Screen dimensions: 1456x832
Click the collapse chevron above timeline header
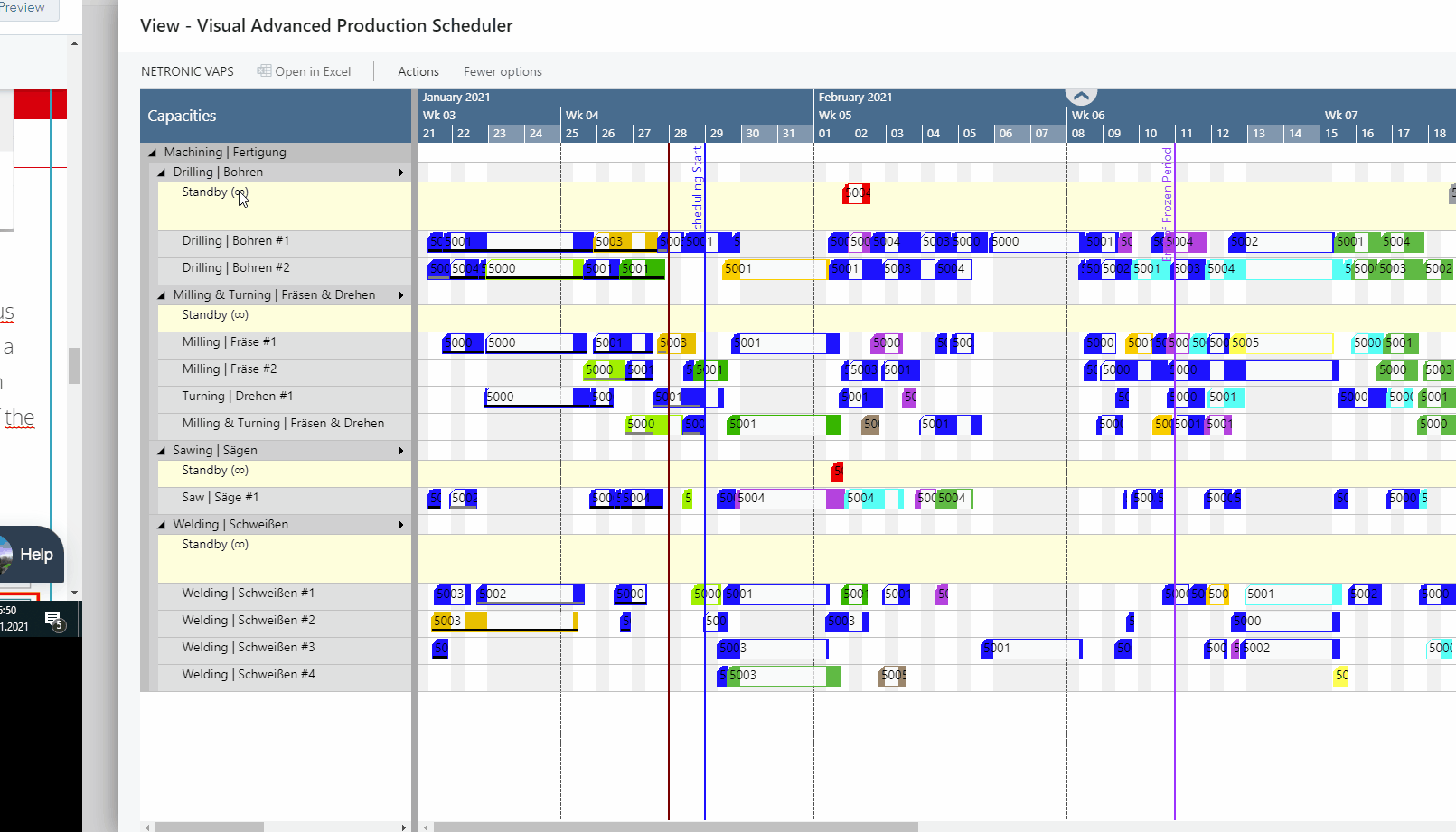(1081, 96)
